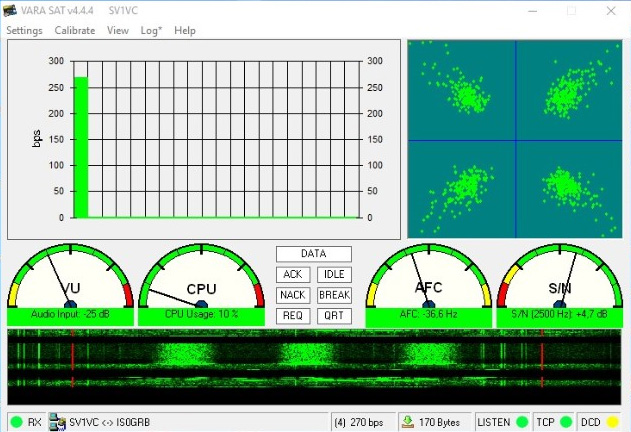Viewport: 631px width, 432px height.
Task: Open the View menu
Action: pos(118,31)
